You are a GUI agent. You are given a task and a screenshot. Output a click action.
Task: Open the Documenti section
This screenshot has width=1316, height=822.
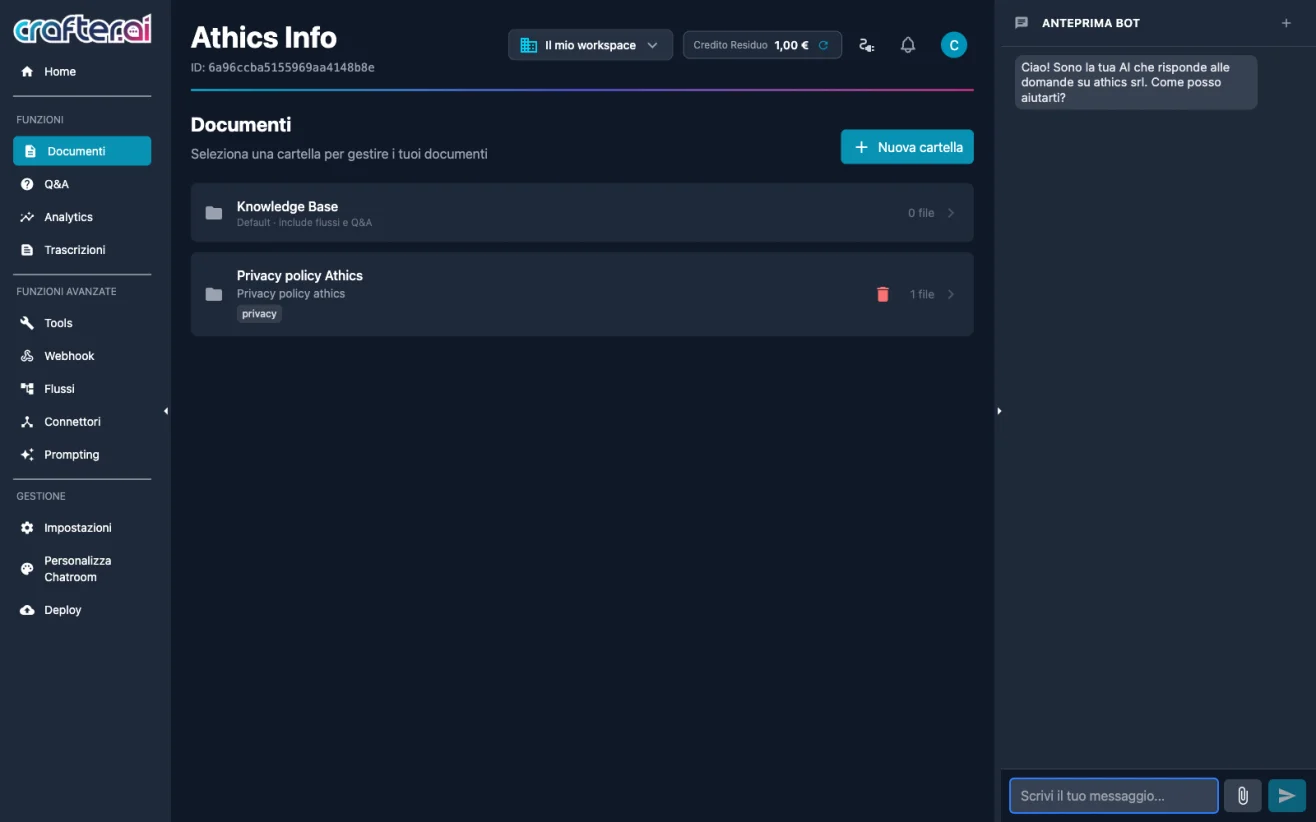coord(82,151)
